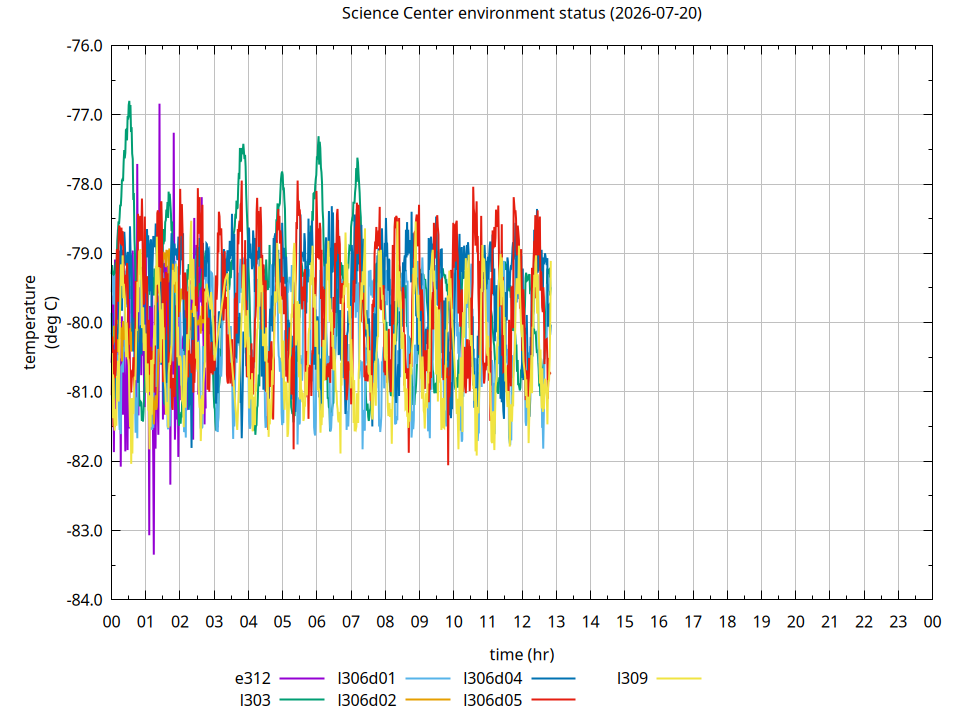
Task: Click the -83.0 y-axis tick label
Action: (84, 530)
